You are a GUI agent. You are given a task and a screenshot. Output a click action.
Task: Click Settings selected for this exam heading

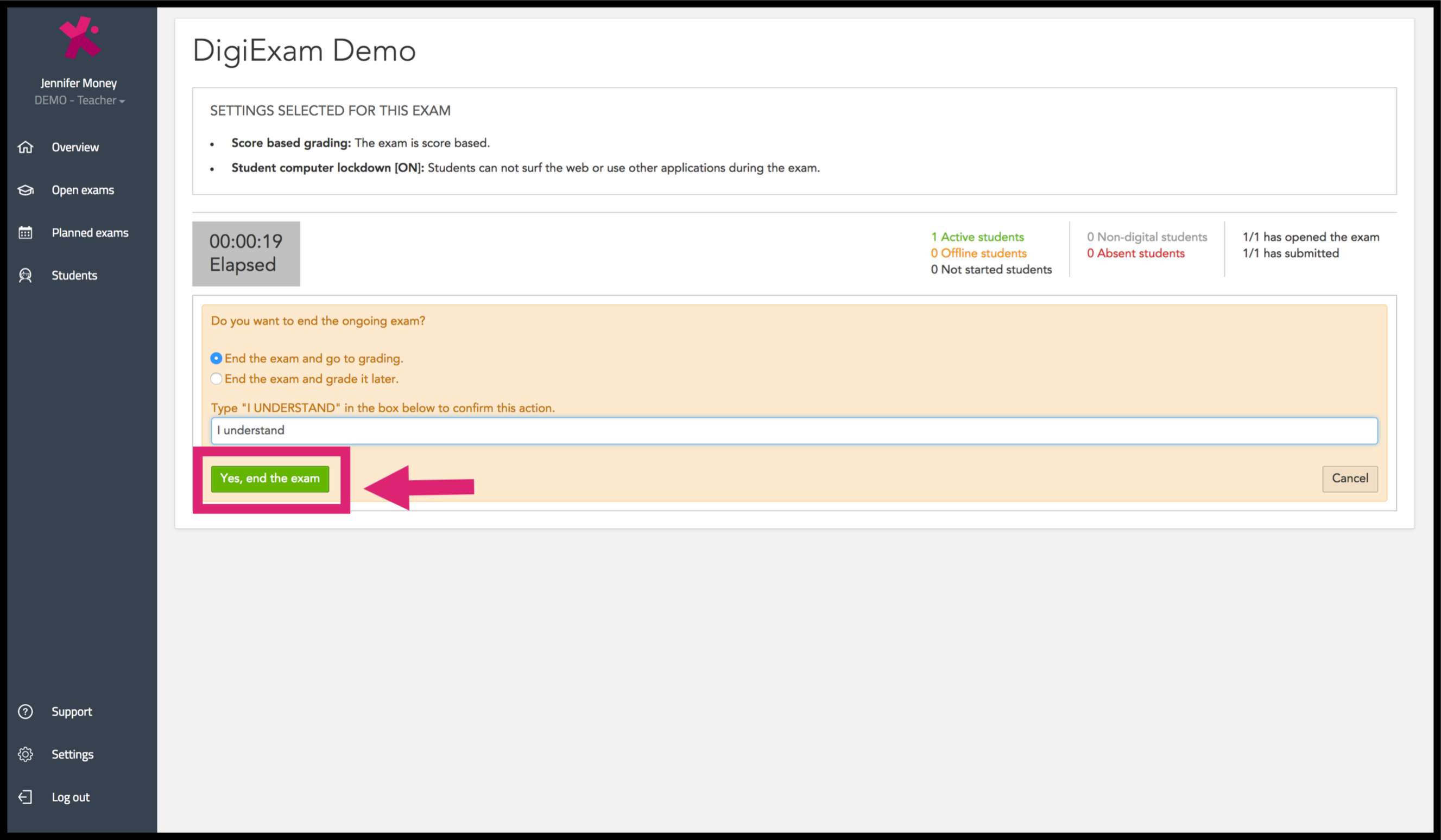tap(330, 111)
